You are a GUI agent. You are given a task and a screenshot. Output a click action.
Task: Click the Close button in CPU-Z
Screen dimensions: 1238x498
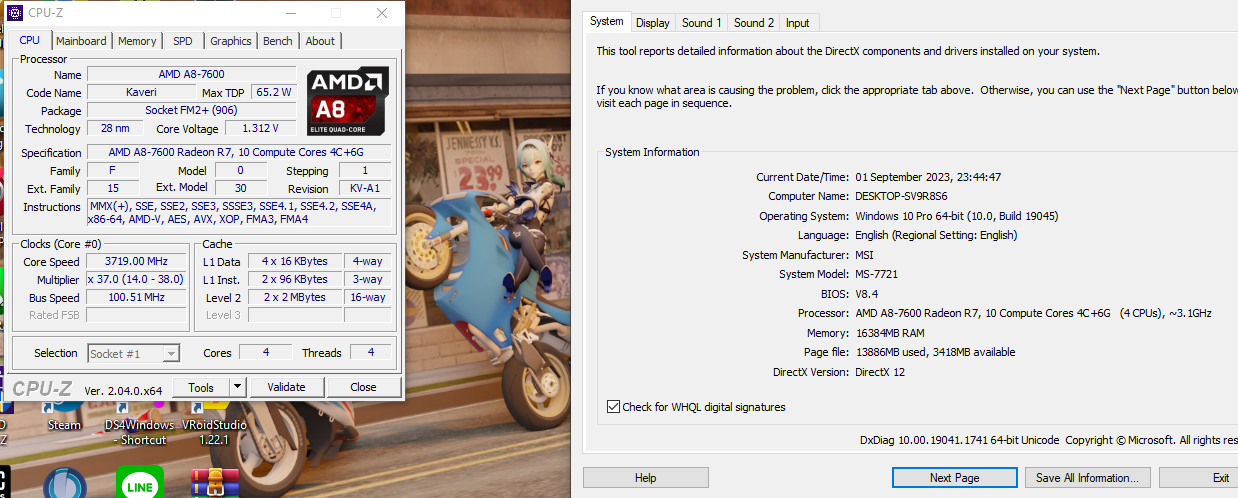[363, 387]
